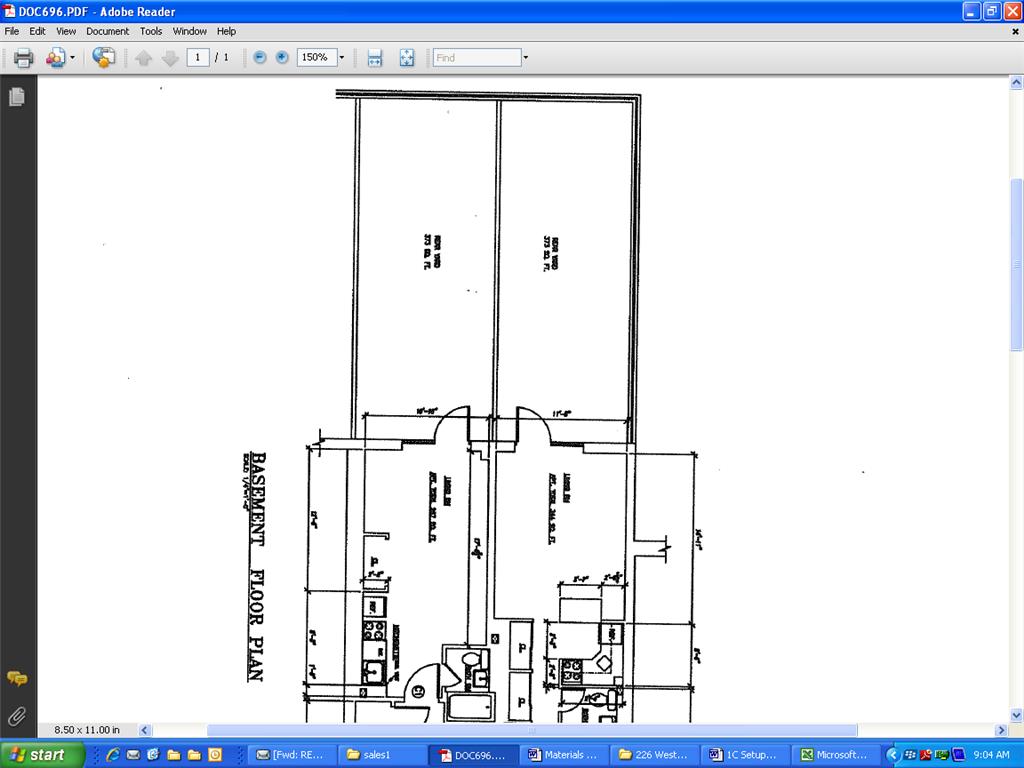This screenshot has height=768, width=1024.
Task: Select the Fit Width scrolling icon
Action: tap(375, 58)
